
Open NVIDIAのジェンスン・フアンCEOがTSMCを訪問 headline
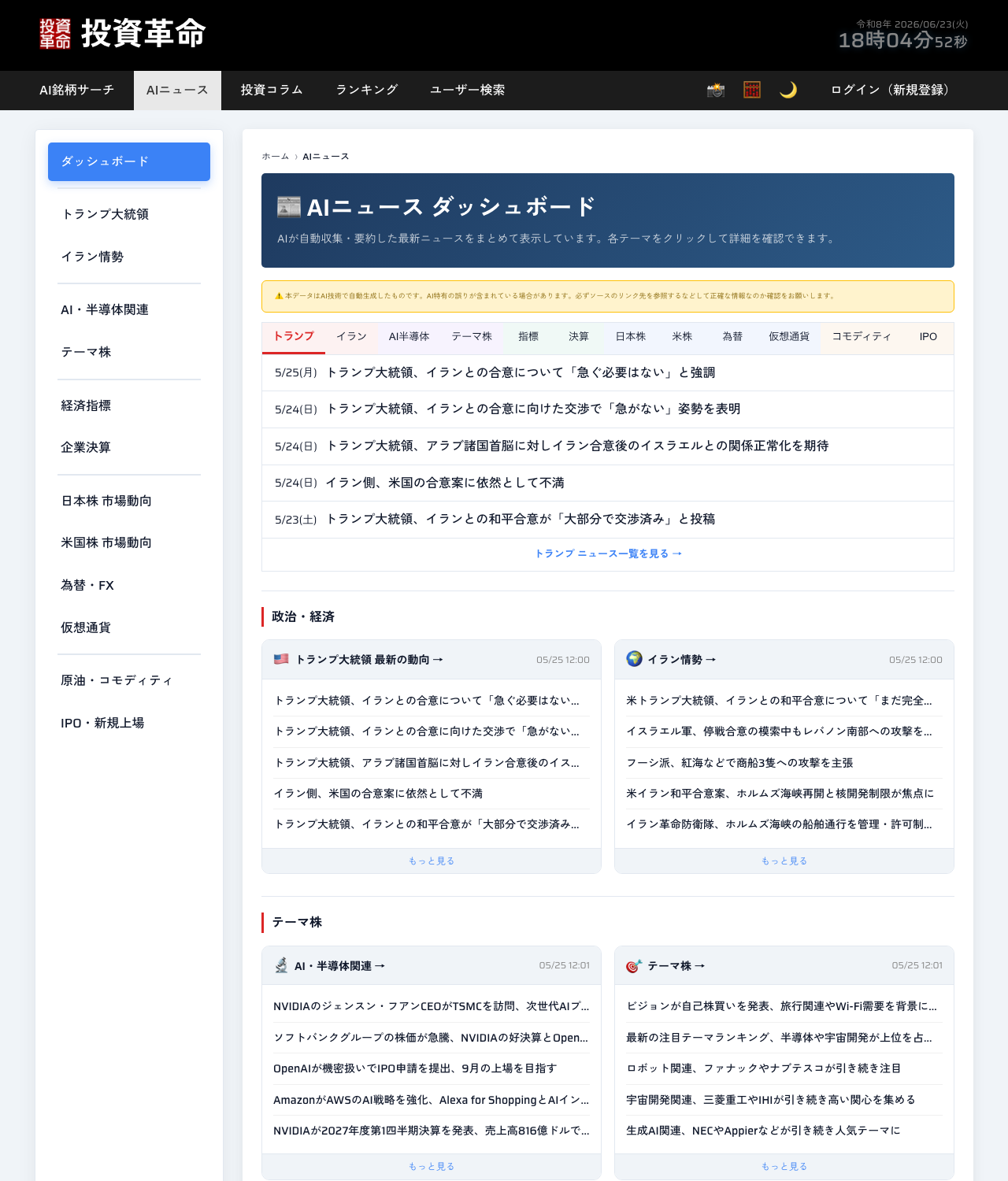432,1006
